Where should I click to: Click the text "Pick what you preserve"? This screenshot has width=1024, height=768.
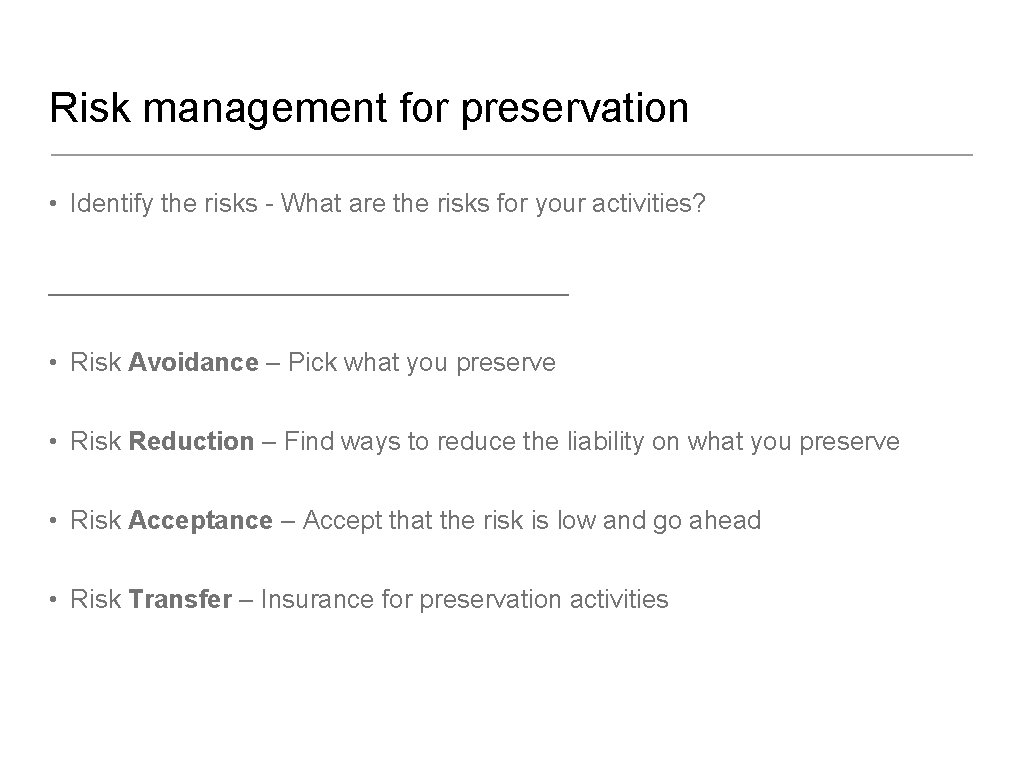pos(421,362)
